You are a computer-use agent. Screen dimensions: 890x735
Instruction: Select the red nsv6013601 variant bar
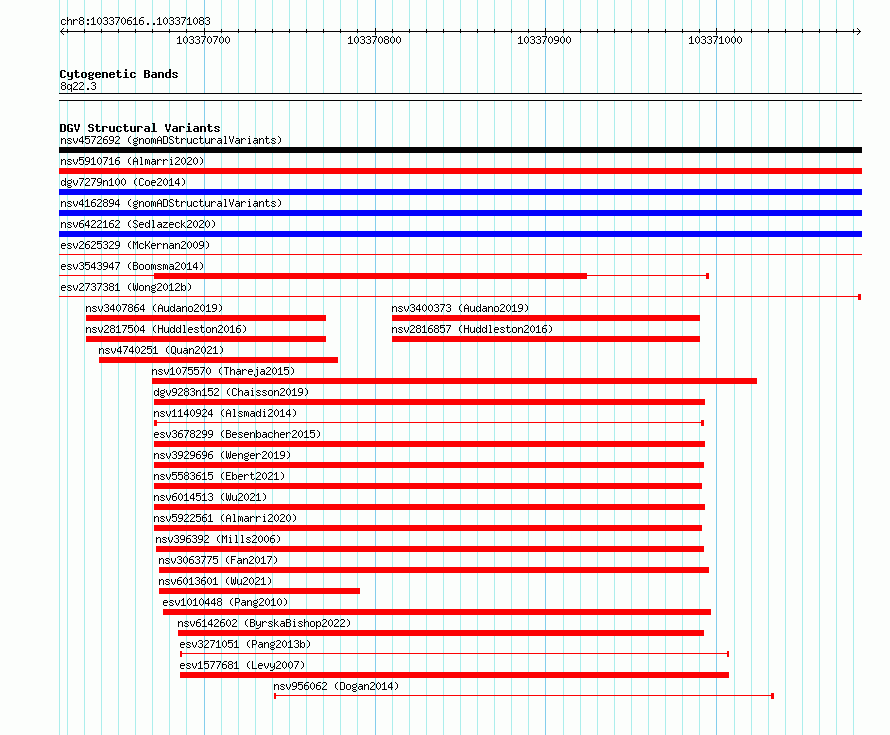tap(259, 591)
